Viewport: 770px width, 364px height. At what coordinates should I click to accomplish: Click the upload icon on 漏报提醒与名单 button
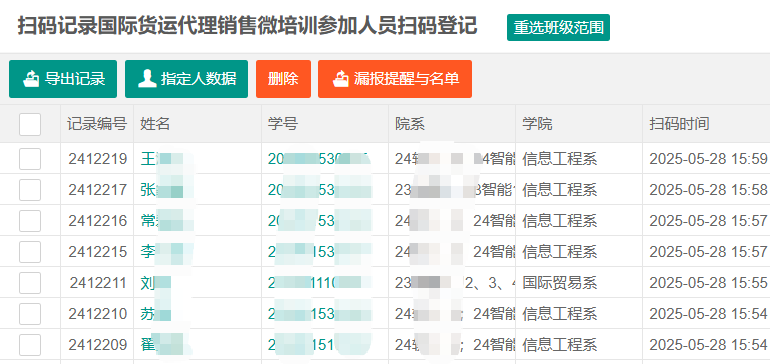pos(340,79)
